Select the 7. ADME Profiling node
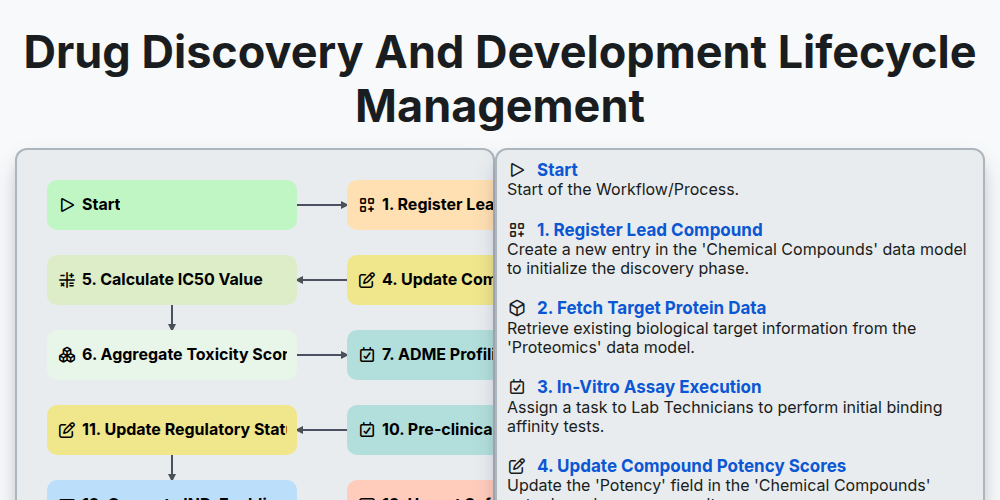Image resolution: width=1000 pixels, height=500 pixels. (420, 355)
